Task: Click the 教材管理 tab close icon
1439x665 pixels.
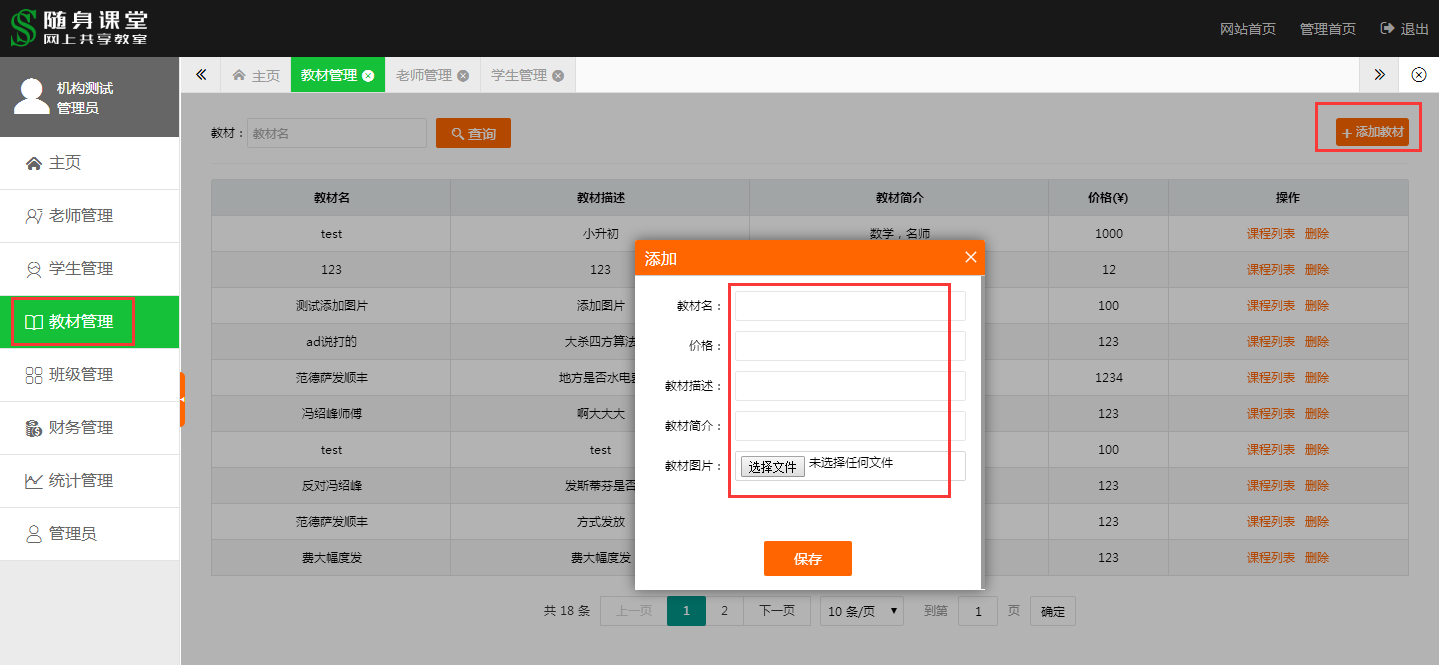Action: 368,76
